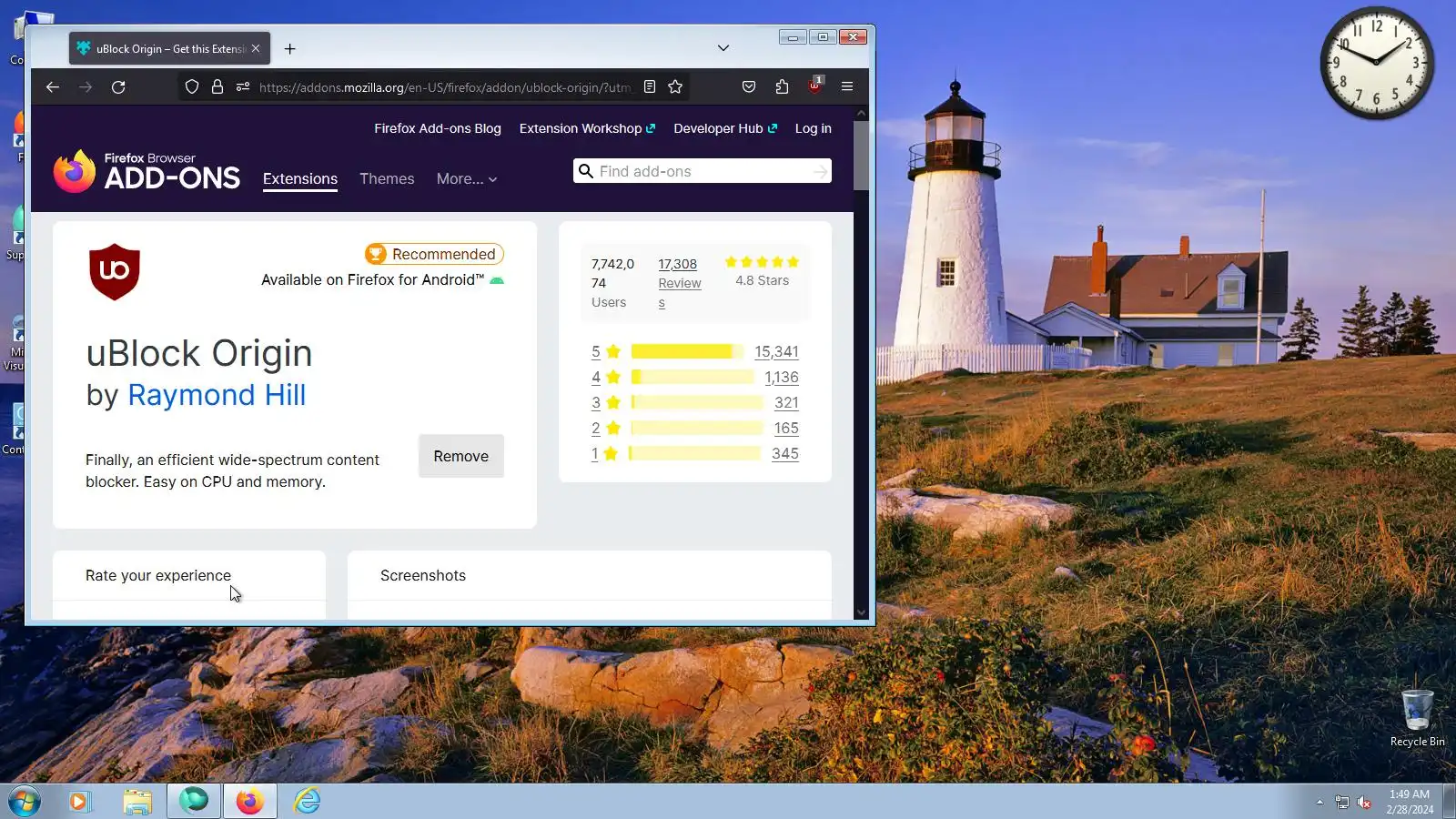Image resolution: width=1456 pixels, height=819 pixels.
Task: Click the page vertical scrollbar thumb
Action: (x=861, y=155)
